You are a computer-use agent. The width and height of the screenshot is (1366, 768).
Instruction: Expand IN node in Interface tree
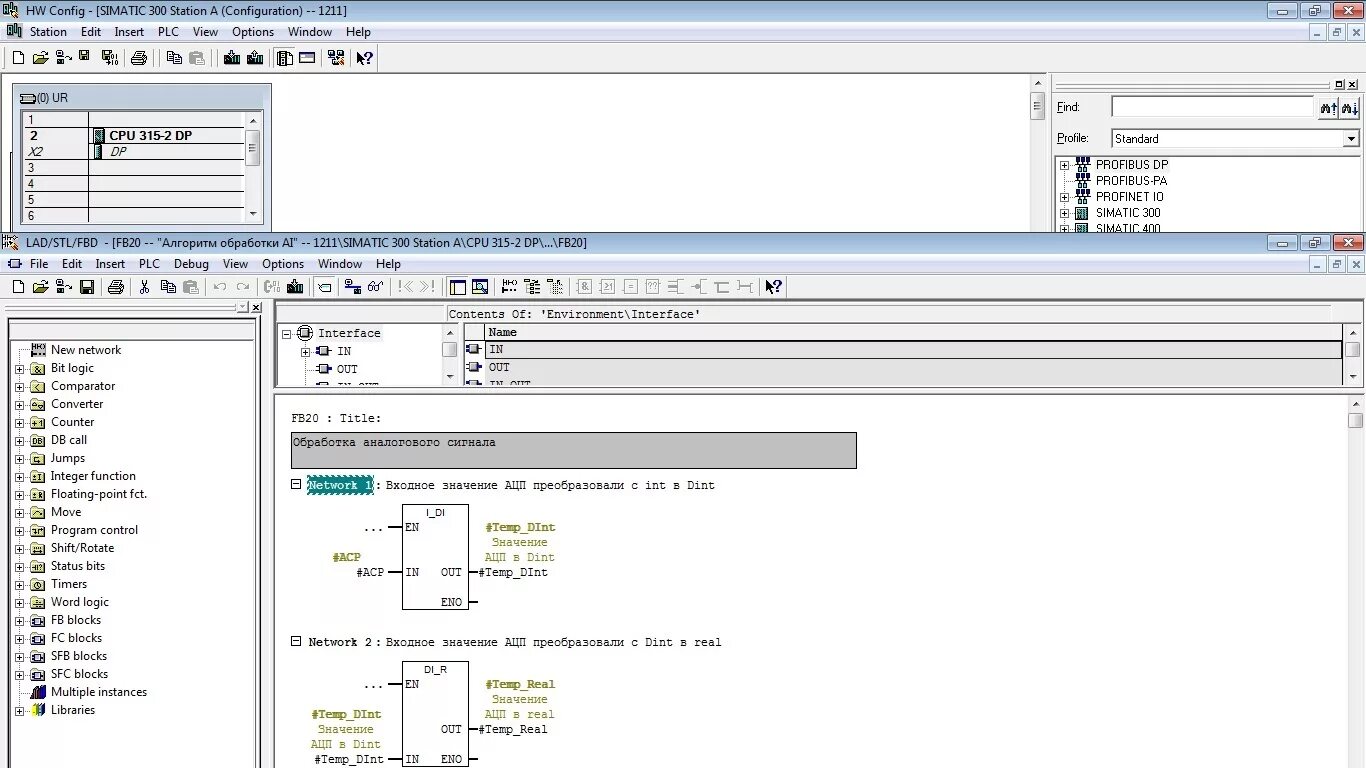(305, 352)
